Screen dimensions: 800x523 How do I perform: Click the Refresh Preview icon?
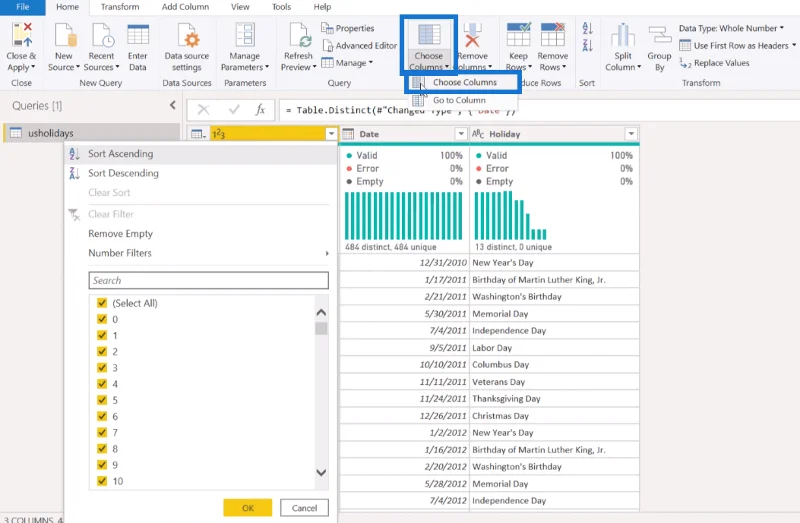298,35
